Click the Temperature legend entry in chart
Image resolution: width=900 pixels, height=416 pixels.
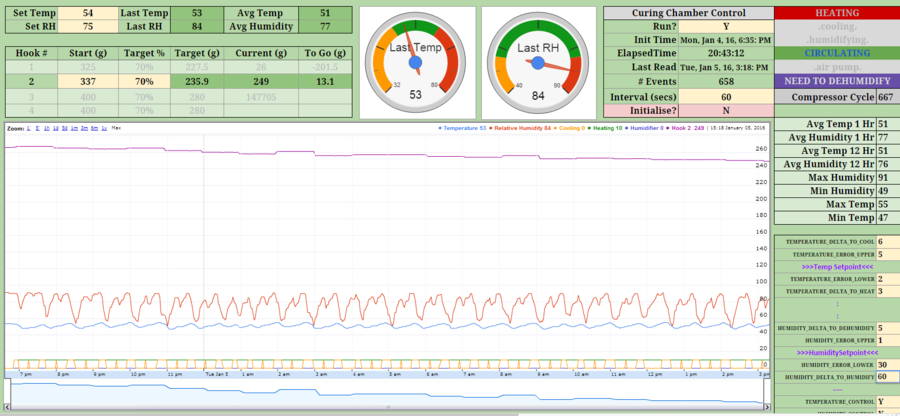pos(461,129)
